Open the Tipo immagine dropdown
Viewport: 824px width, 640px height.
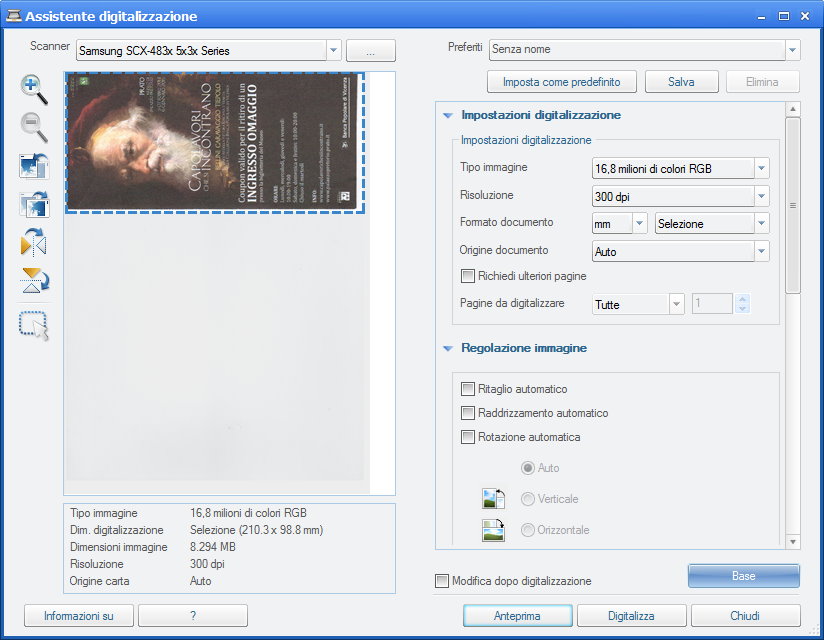click(x=761, y=168)
